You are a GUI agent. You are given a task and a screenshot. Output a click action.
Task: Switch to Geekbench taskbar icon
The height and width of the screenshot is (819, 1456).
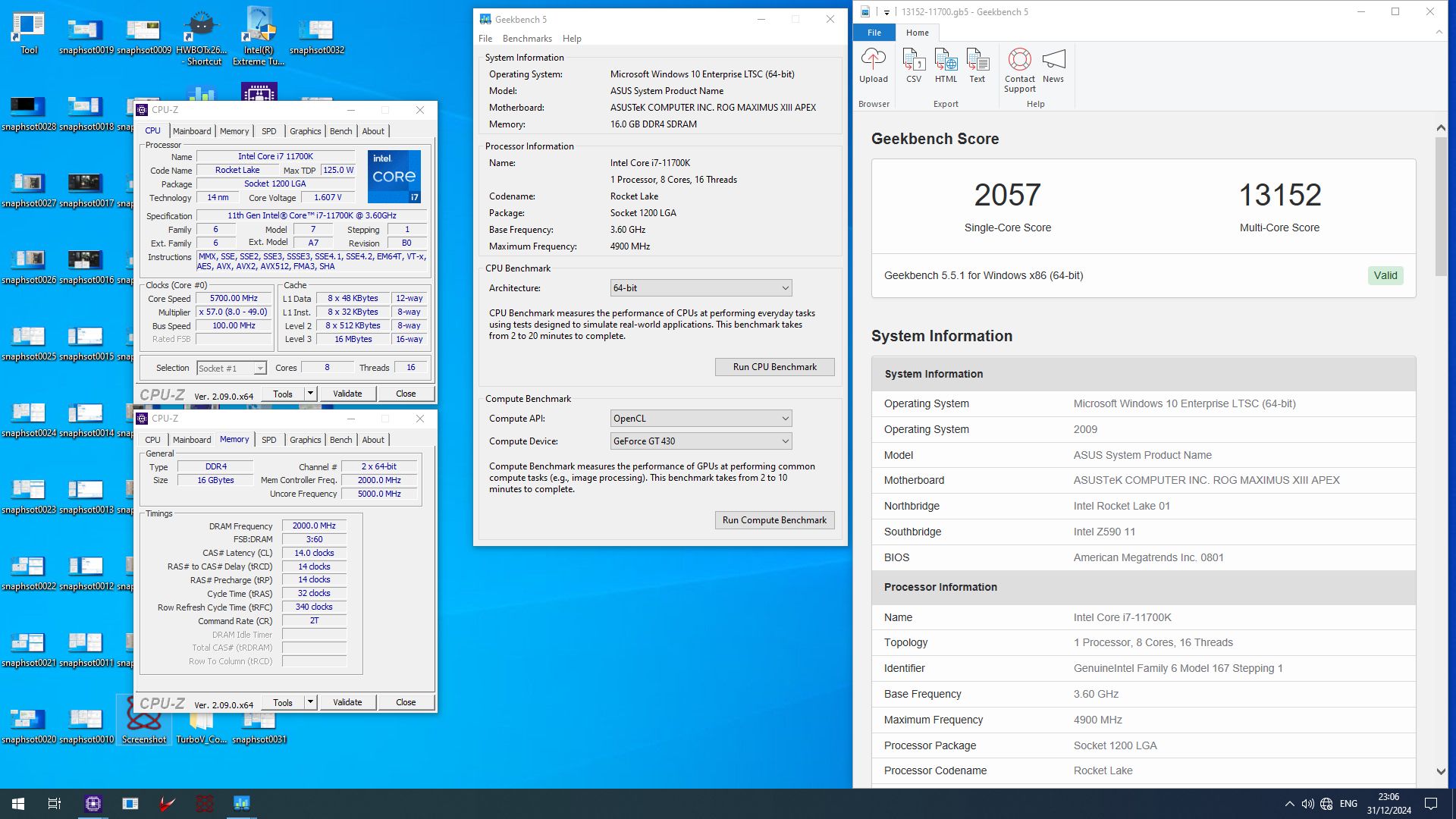tap(242, 804)
